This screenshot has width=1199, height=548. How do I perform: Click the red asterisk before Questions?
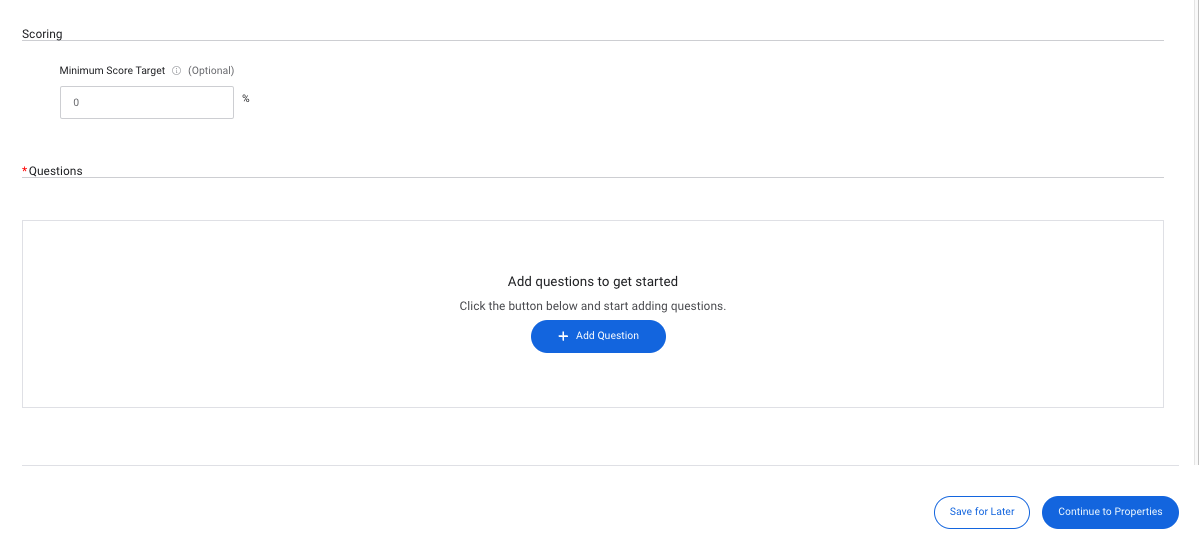coord(24,170)
